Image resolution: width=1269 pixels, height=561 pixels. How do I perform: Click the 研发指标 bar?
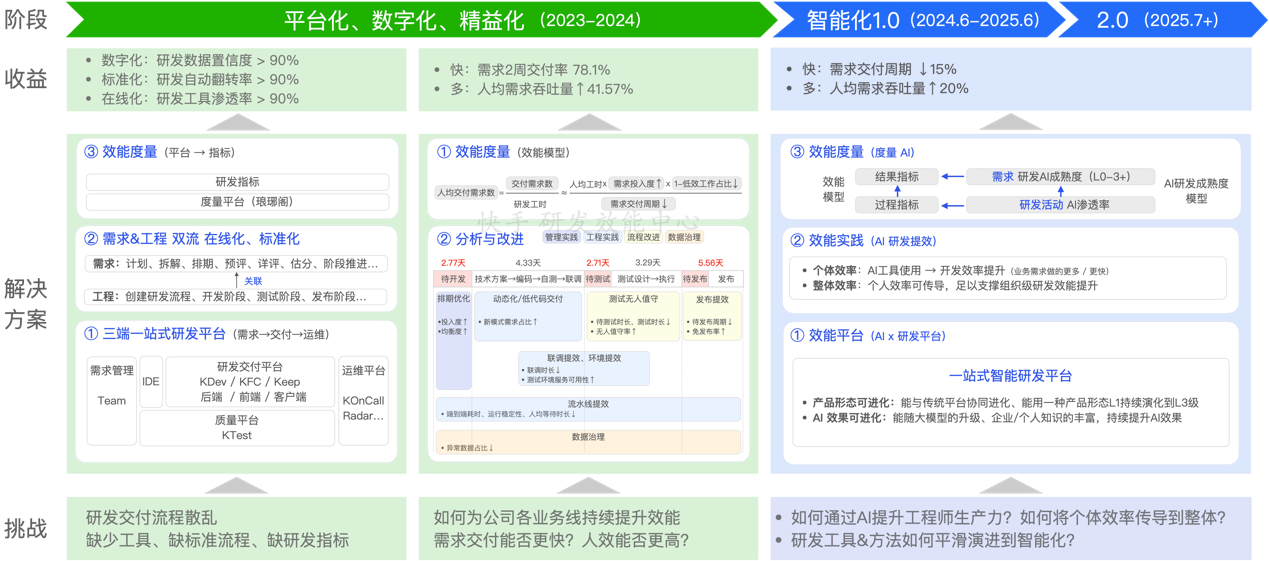(x=237, y=182)
